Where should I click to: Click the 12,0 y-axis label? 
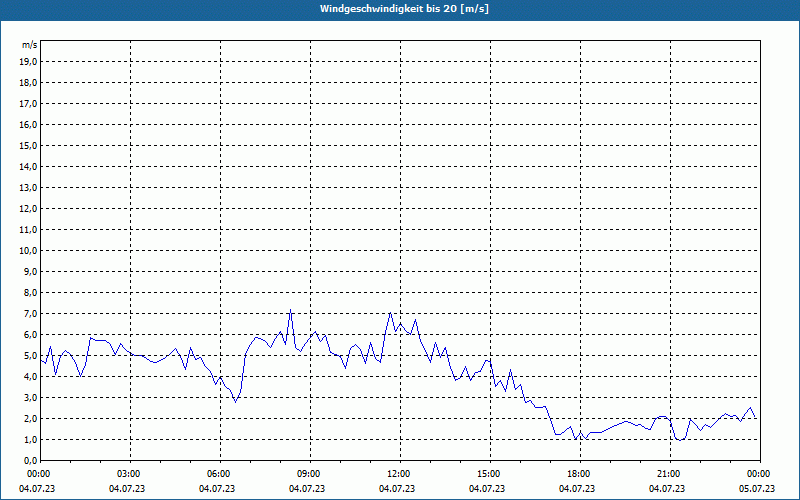tap(28, 209)
